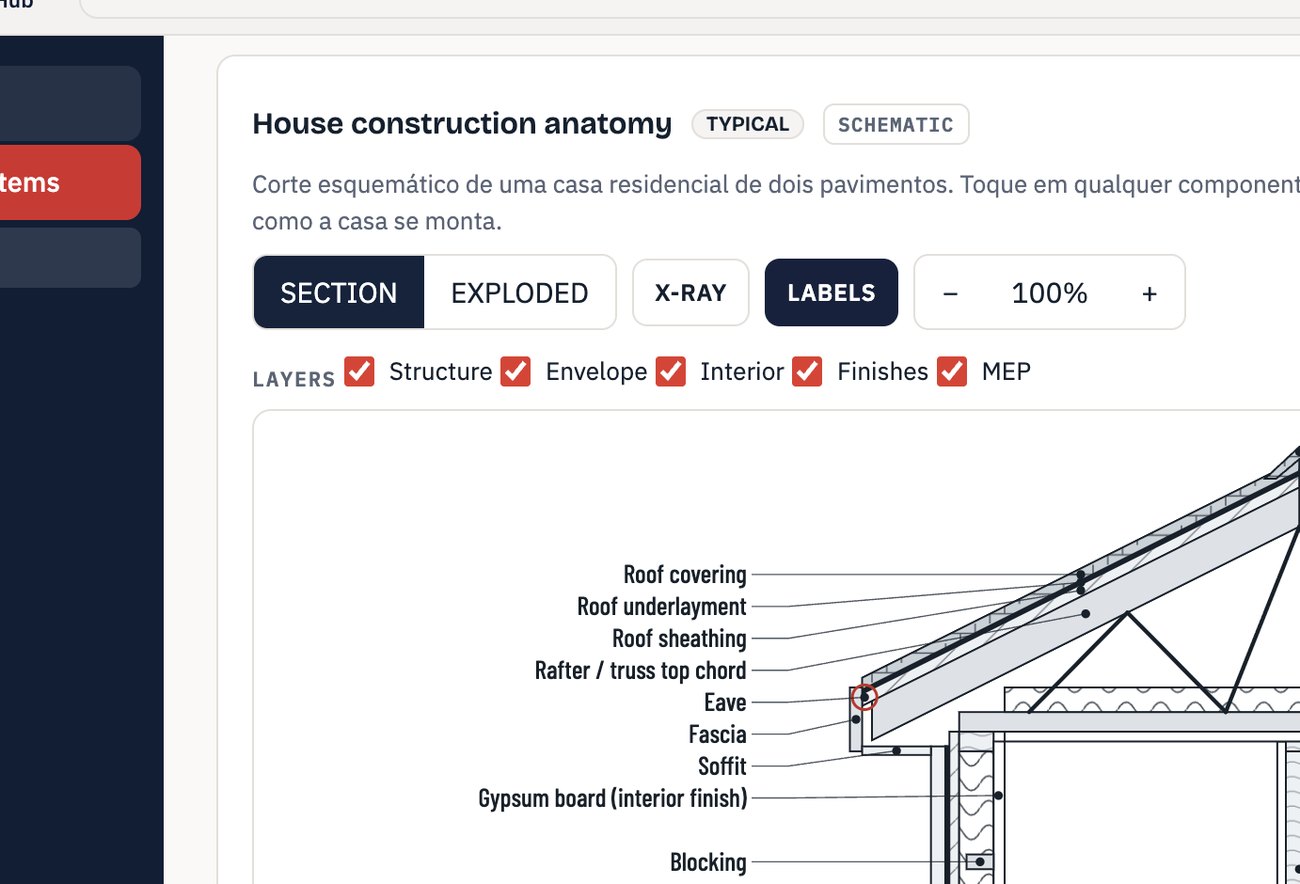
Task: Click the SCHEMATIC badge
Action: point(896,124)
